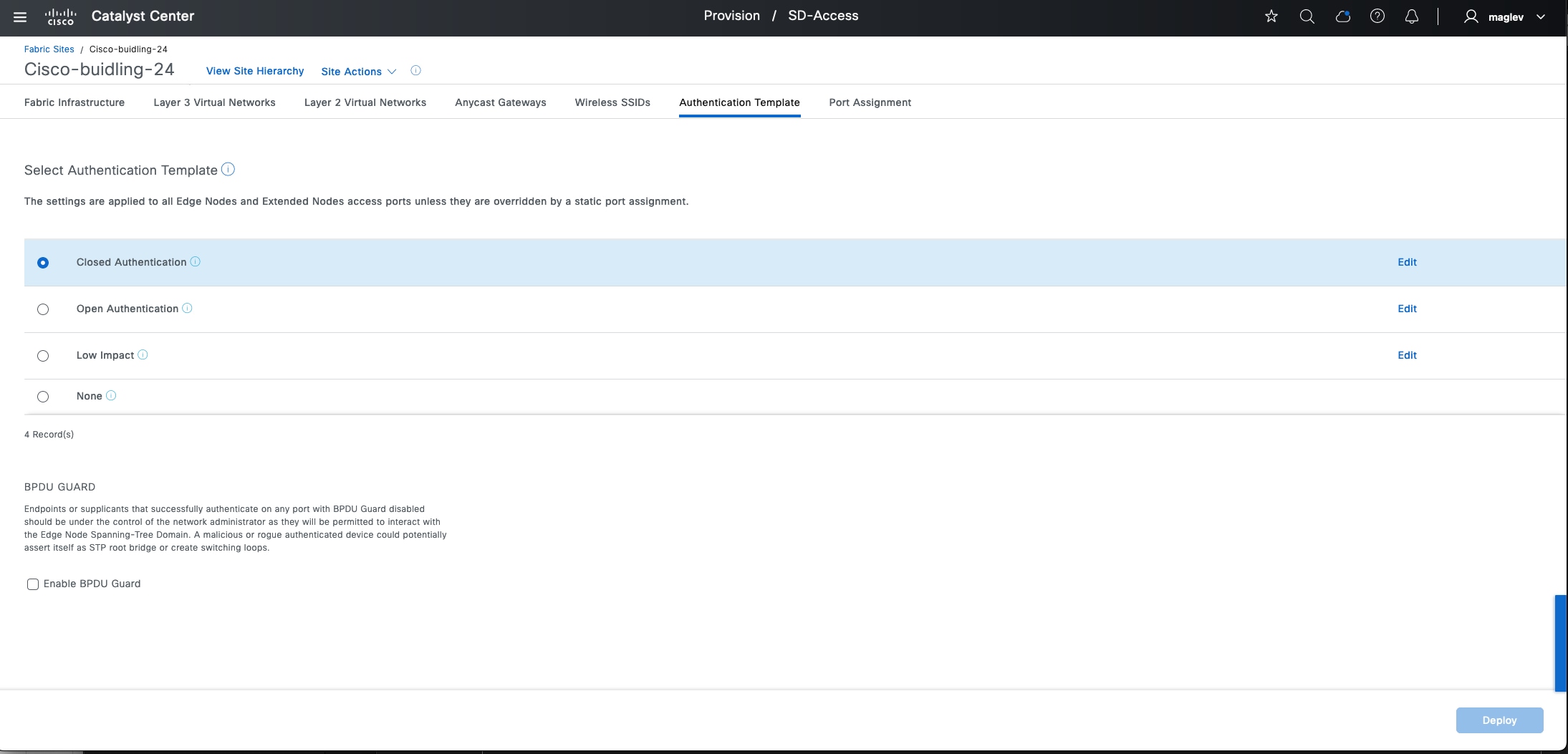This screenshot has width=1568, height=754.
Task: Open the notifications bell icon
Action: (1412, 16)
